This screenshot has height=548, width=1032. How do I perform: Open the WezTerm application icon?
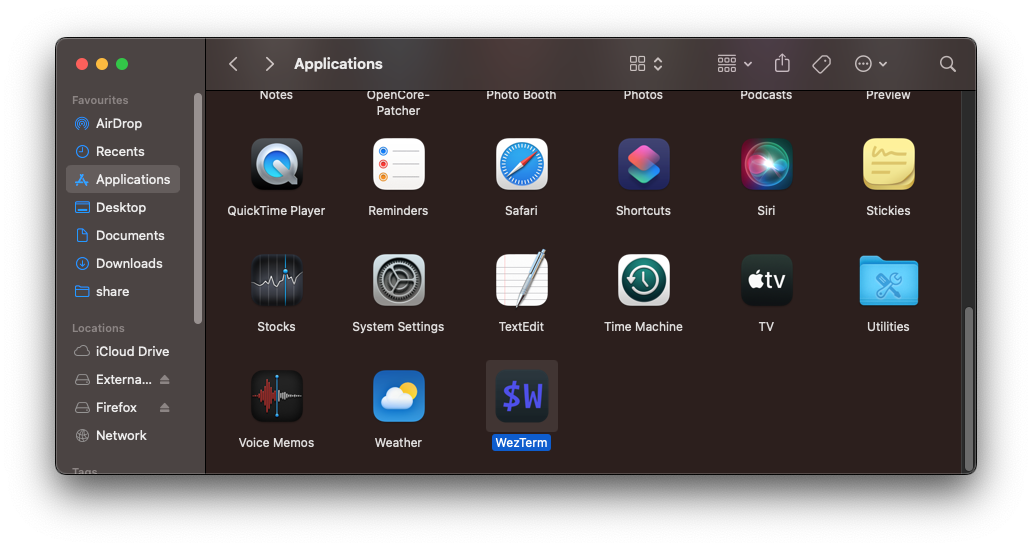pos(521,397)
